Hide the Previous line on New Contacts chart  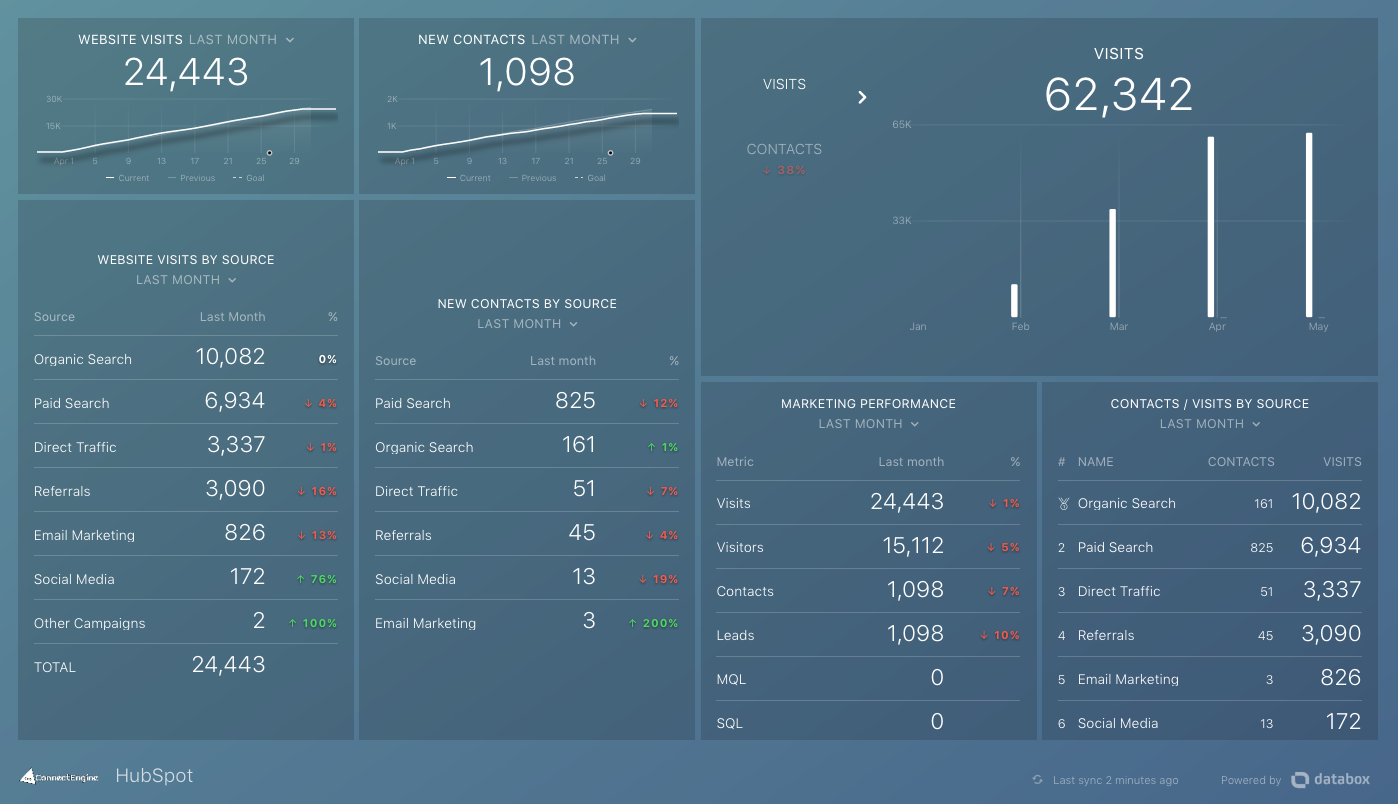click(x=533, y=177)
